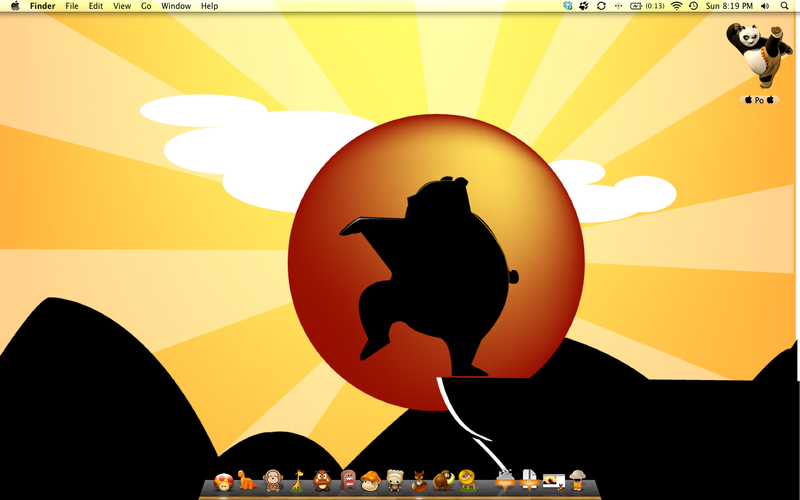800x500 pixels.
Task: Click the minimized window thumbnail in dock
Action: (554, 481)
